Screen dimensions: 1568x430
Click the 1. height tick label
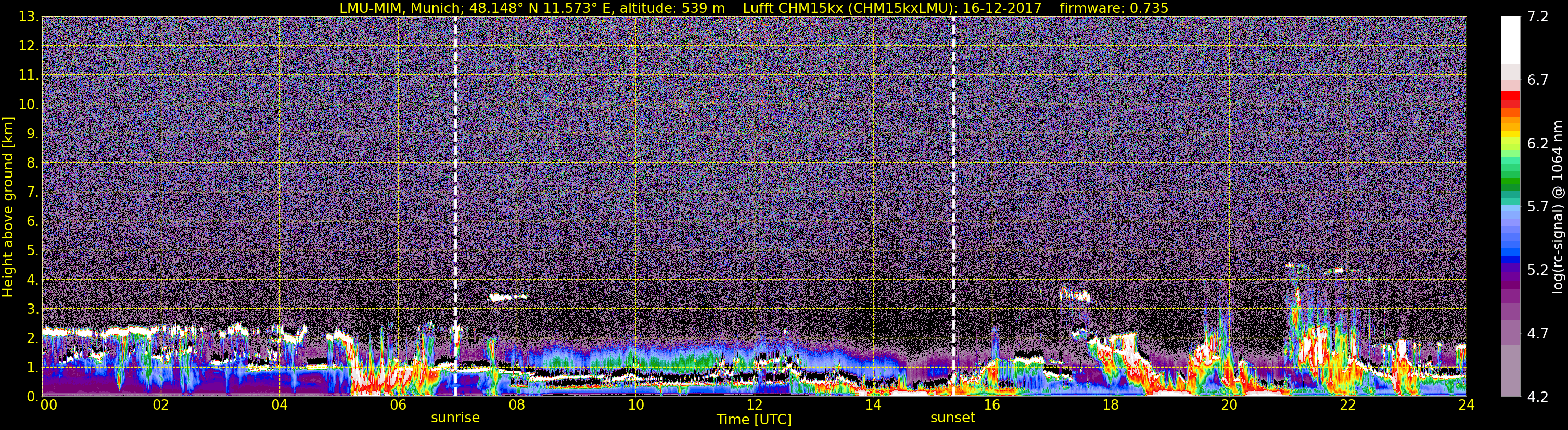pyautogui.click(x=32, y=367)
